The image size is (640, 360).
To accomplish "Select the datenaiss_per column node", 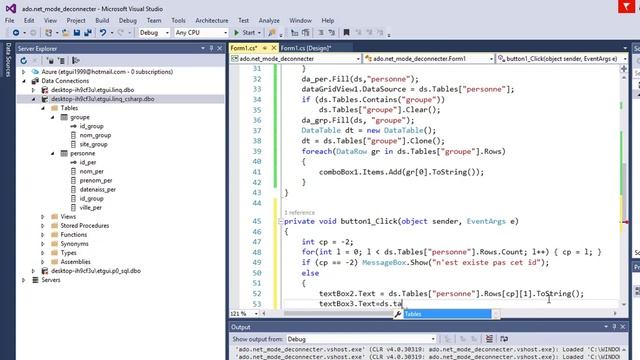I will (98, 189).
